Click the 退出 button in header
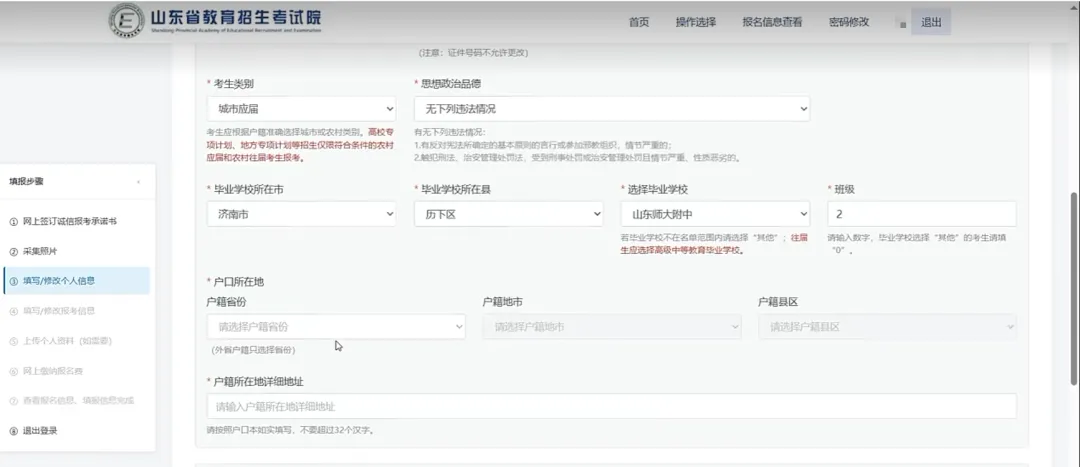1080x467 pixels. pyautogui.click(x=931, y=22)
